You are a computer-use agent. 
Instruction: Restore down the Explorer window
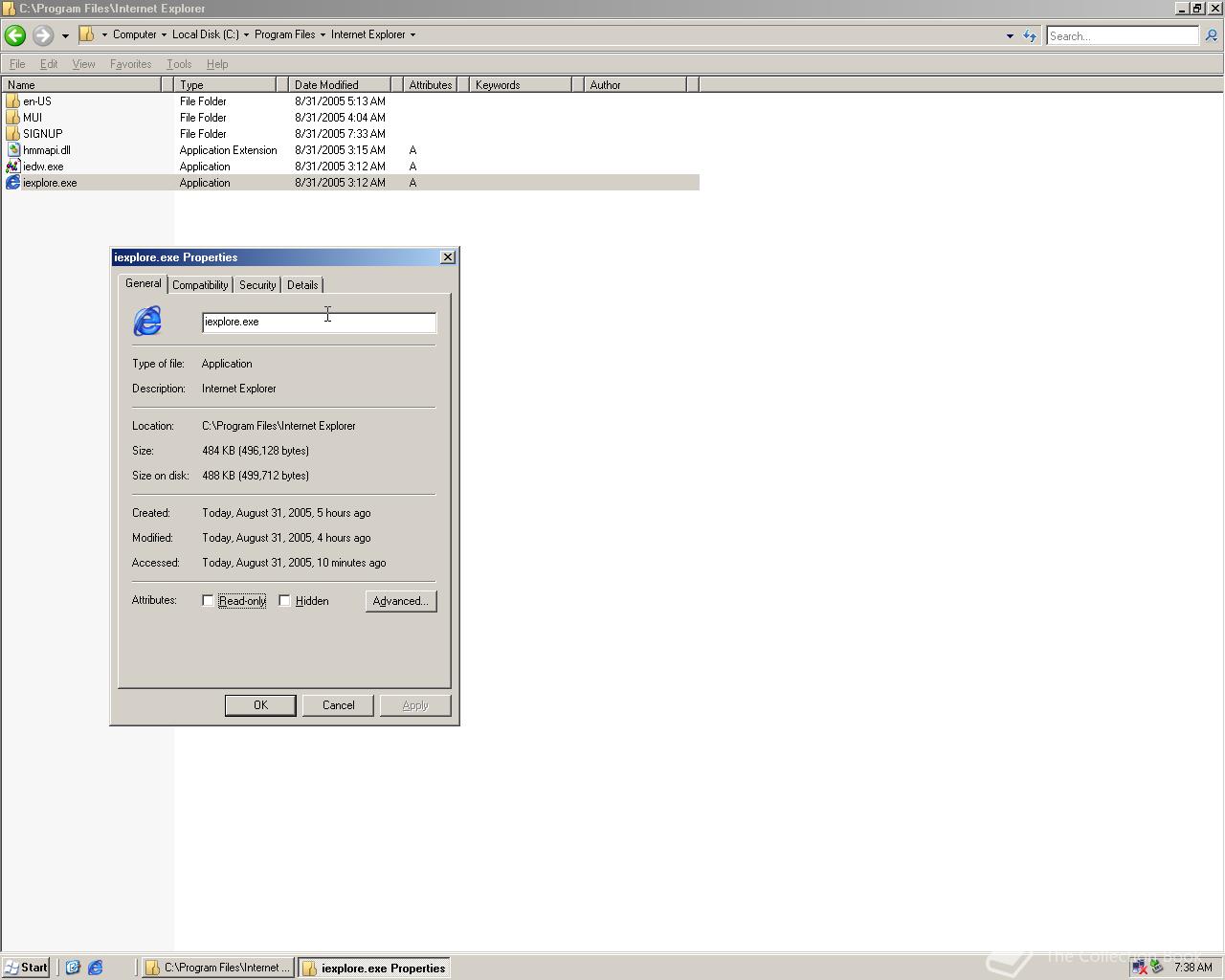[1196, 9]
